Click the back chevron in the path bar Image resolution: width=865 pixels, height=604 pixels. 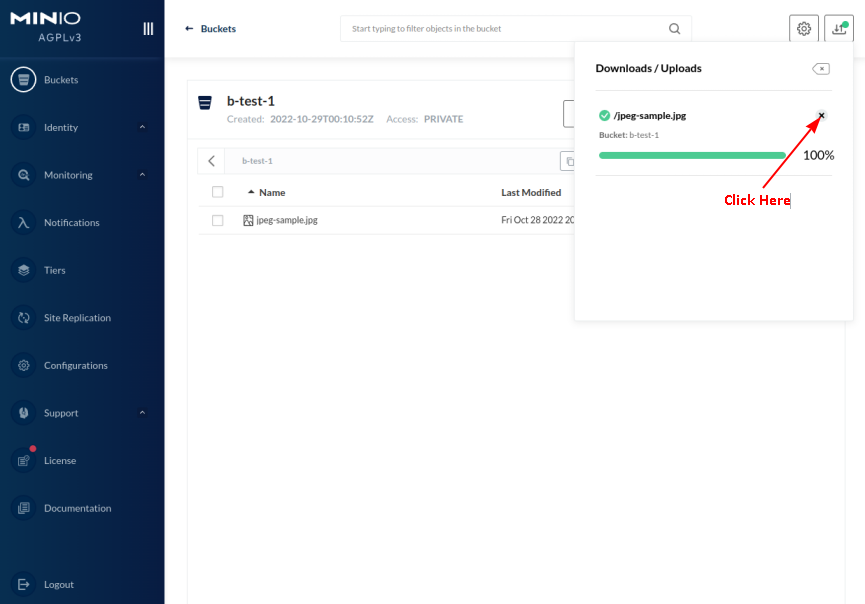[211, 161]
